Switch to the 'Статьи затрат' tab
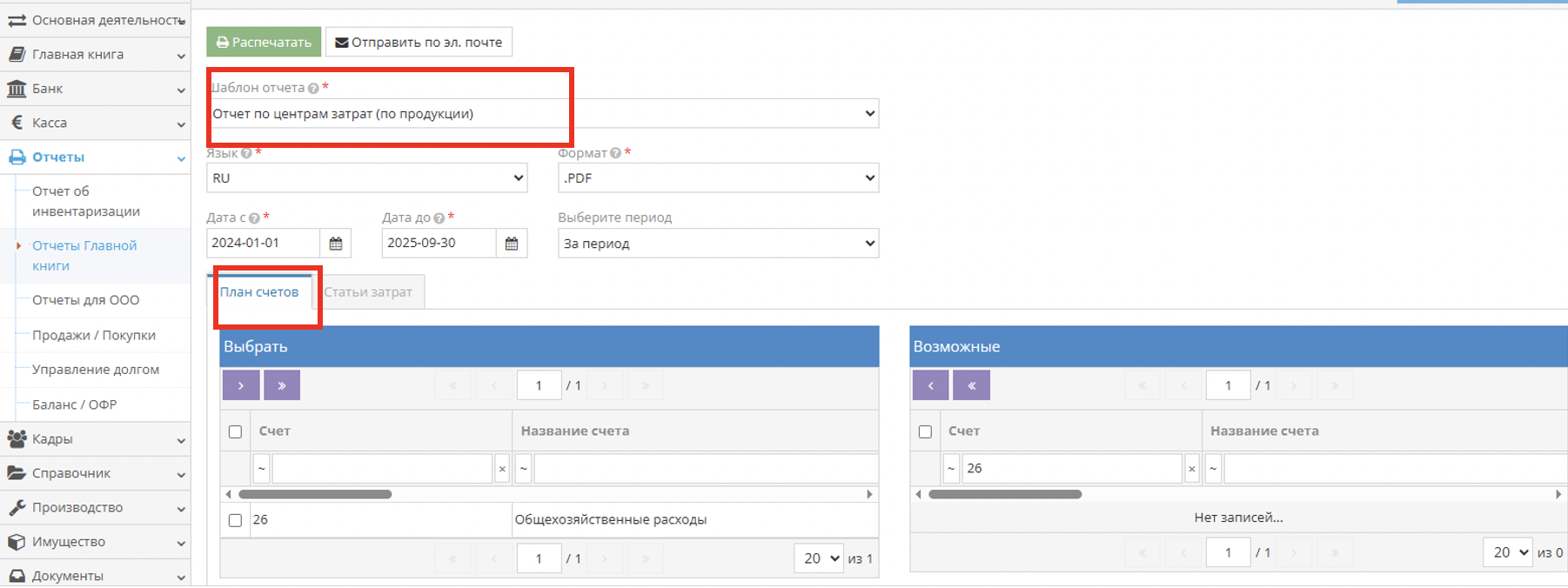 [368, 292]
